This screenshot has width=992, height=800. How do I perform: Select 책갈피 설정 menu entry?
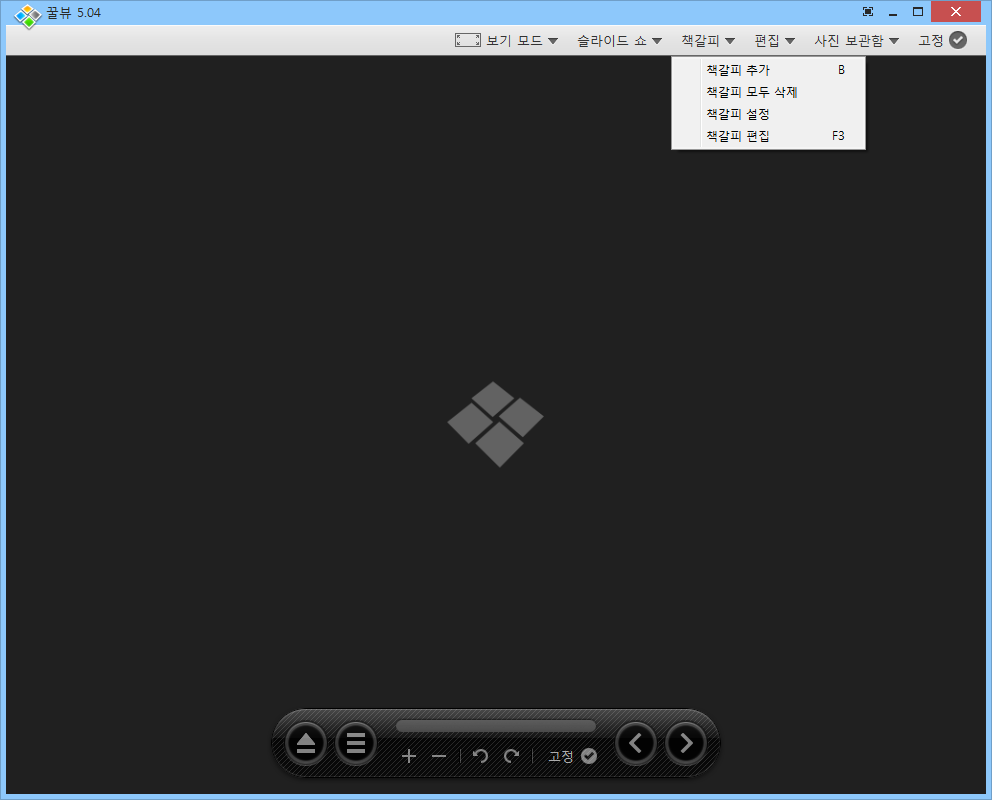click(768, 114)
